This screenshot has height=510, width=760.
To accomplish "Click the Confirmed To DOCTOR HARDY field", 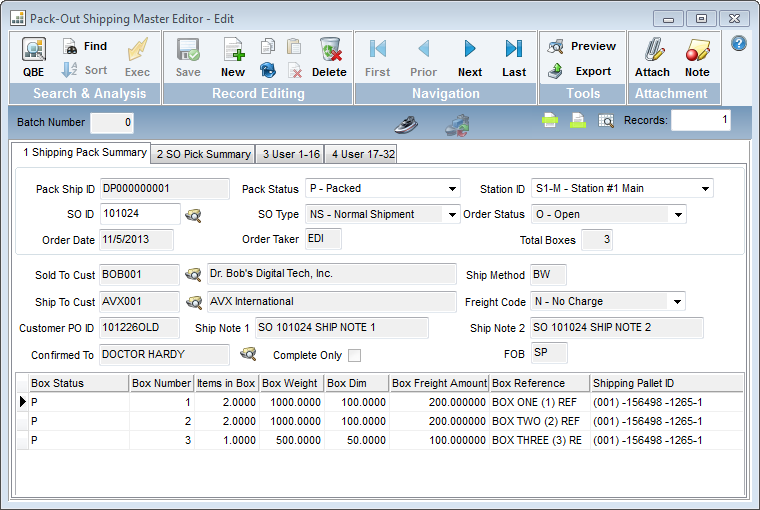I will click(164, 355).
